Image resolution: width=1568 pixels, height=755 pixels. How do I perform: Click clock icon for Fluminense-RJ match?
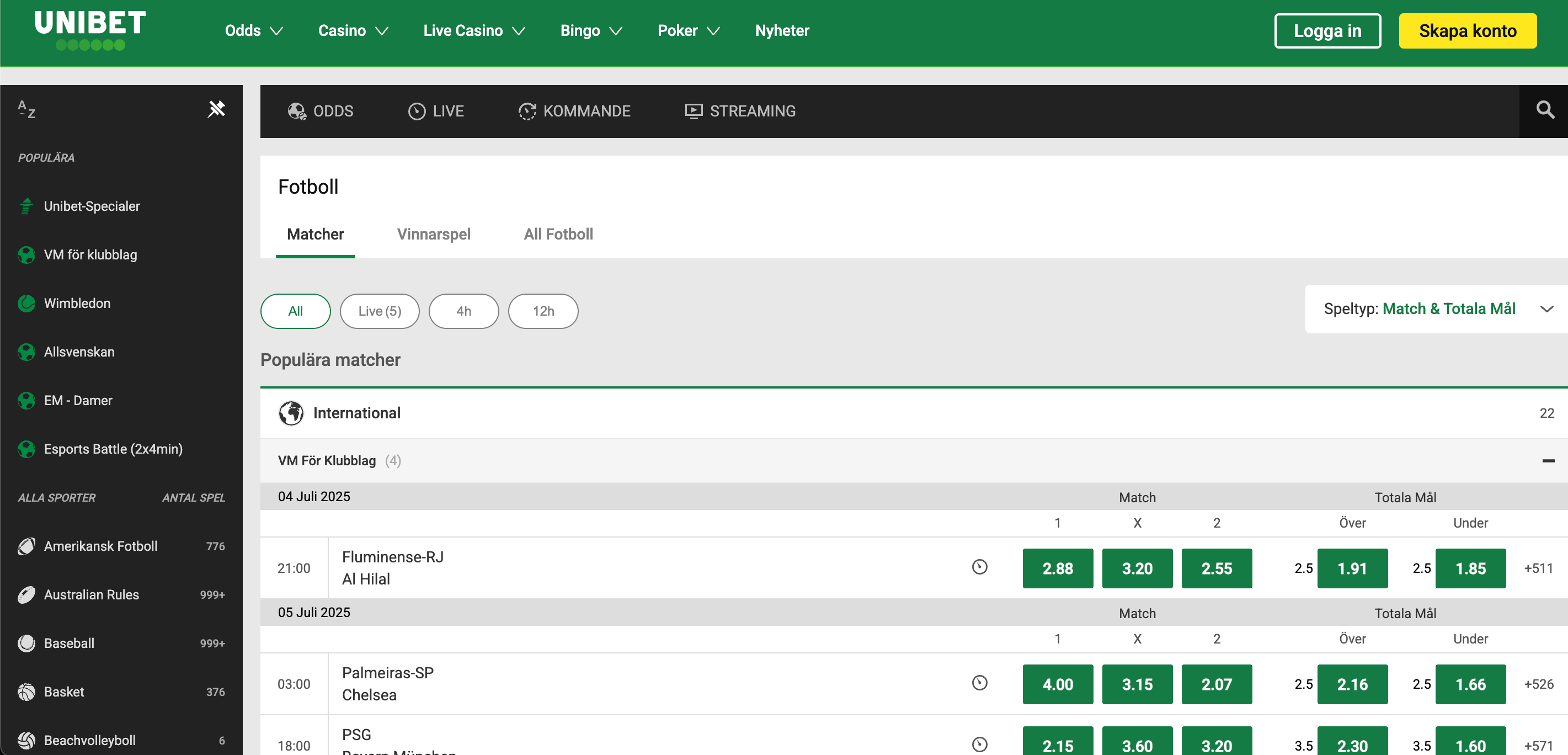click(x=979, y=567)
